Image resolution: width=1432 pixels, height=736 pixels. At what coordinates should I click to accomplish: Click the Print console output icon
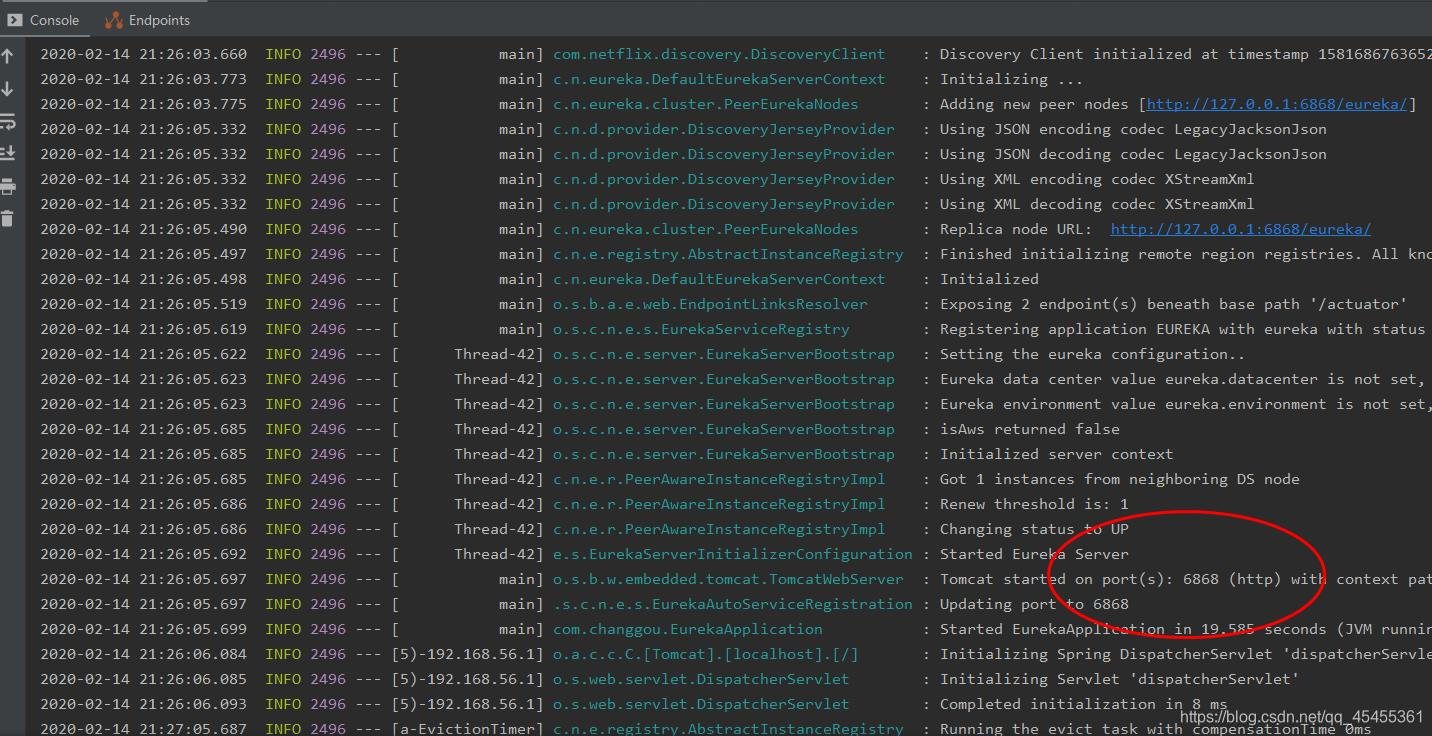(x=8, y=186)
